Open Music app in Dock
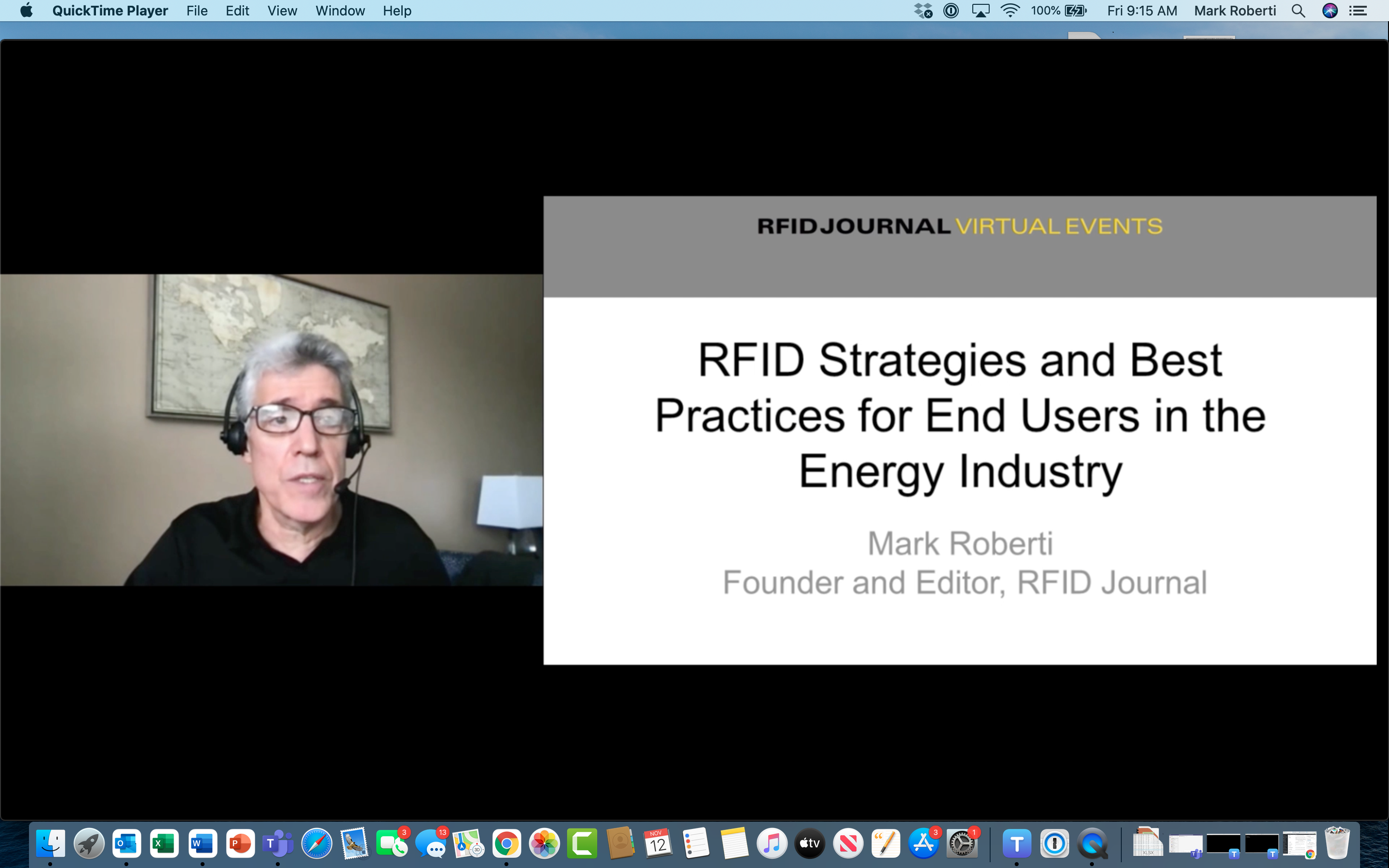This screenshot has height=868, width=1389. [771, 843]
